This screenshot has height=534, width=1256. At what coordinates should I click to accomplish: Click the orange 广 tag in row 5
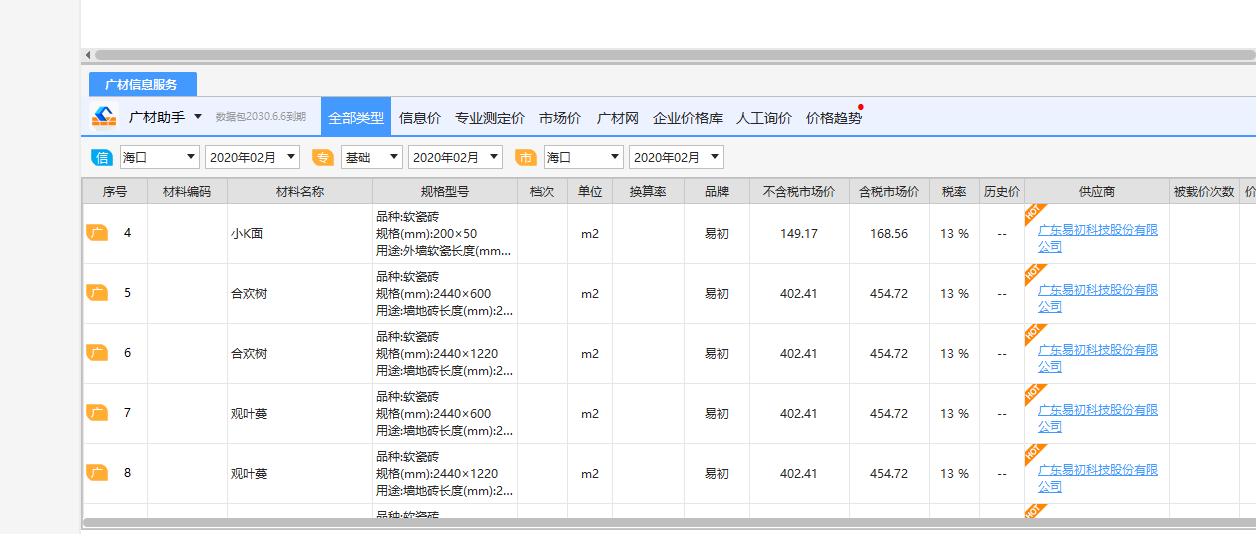97,293
